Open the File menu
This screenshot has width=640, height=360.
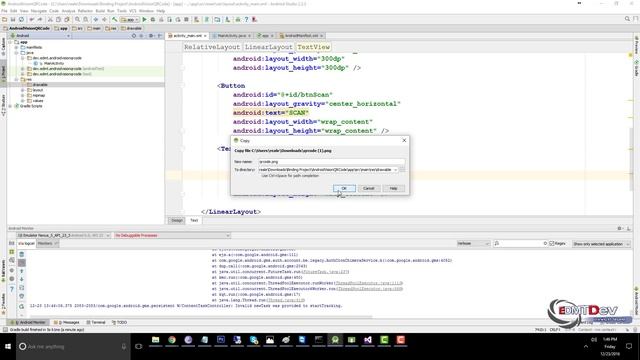(x=4, y=11)
